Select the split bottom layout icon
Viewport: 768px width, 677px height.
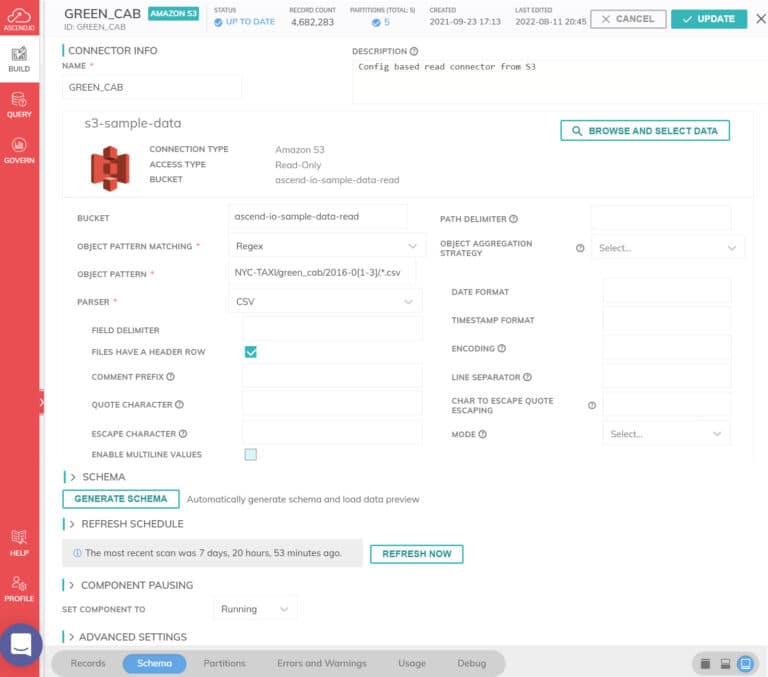725,664
